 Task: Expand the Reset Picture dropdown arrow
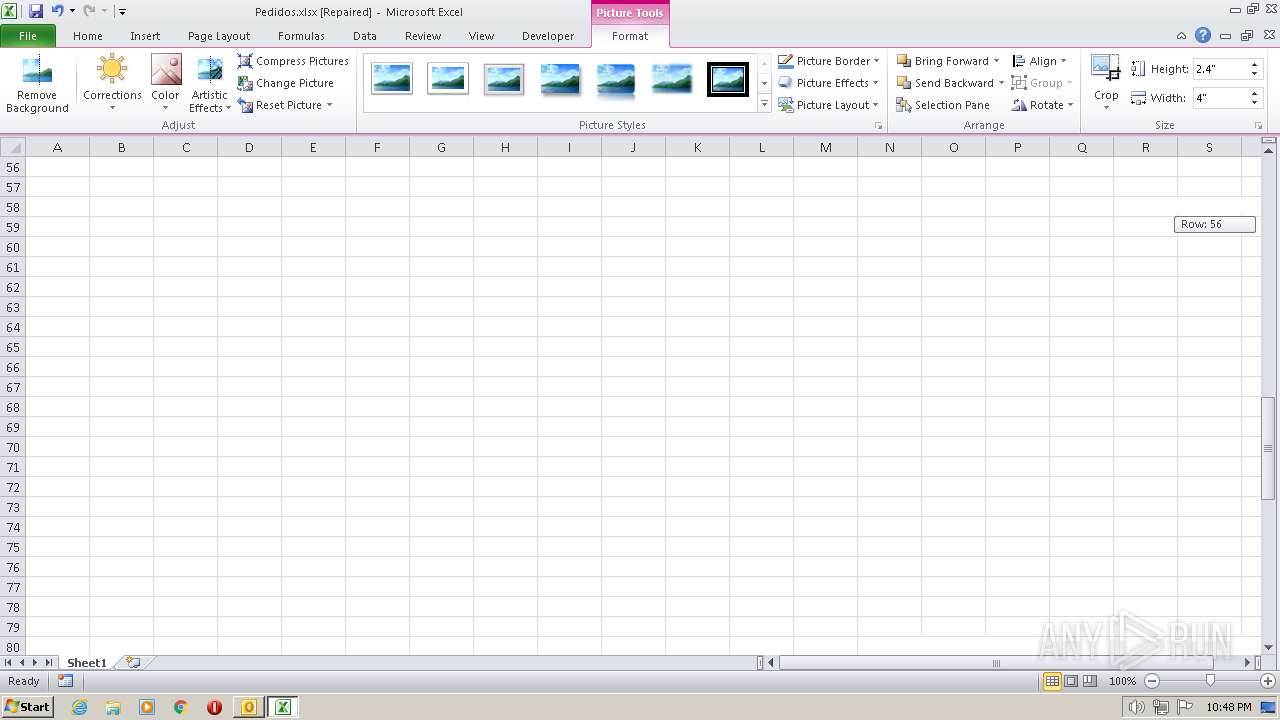(329, 105)
